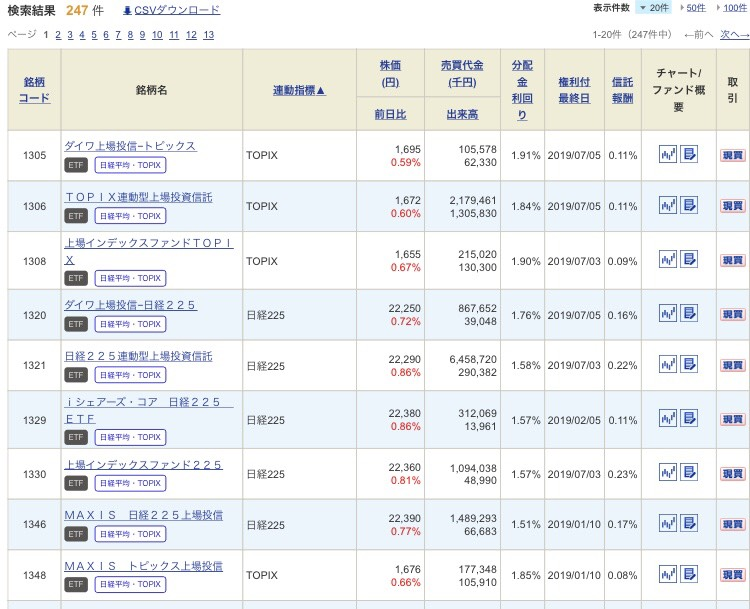Open chart icon for stock 1346
This screenshot has width=750, height=609.
(668, 523)
